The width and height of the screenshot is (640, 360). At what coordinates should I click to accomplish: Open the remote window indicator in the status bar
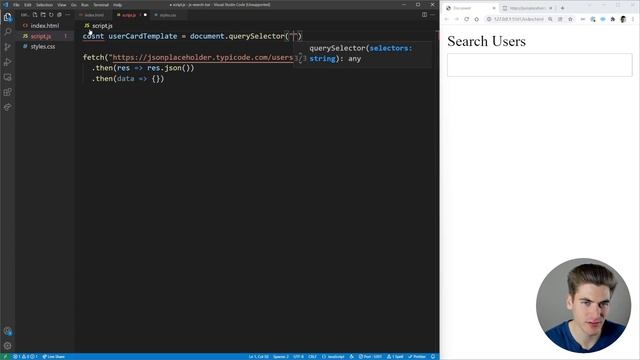5,357
